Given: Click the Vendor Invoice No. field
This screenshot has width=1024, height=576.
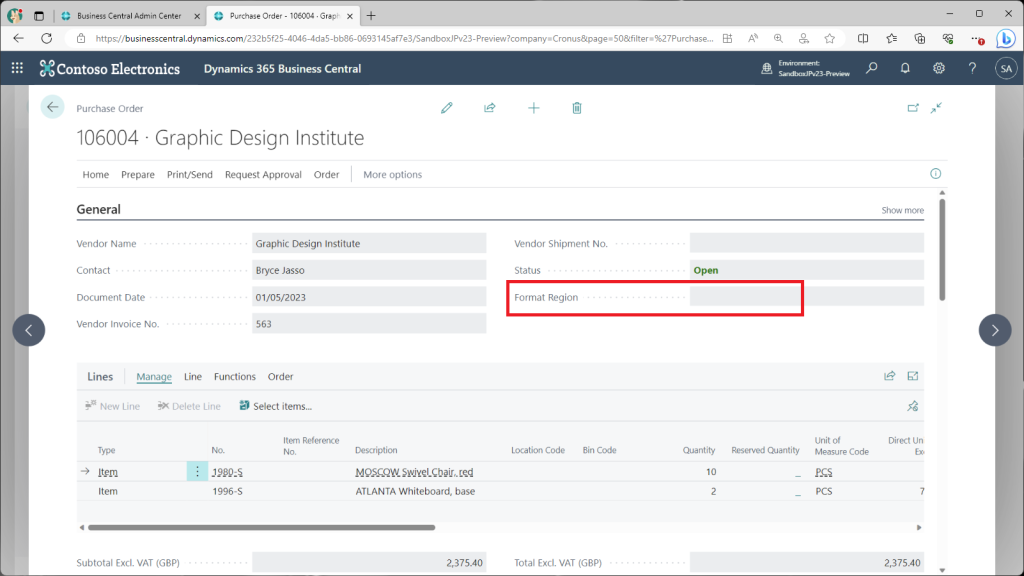Looking at the screenshot, I should tap(369, 324).
